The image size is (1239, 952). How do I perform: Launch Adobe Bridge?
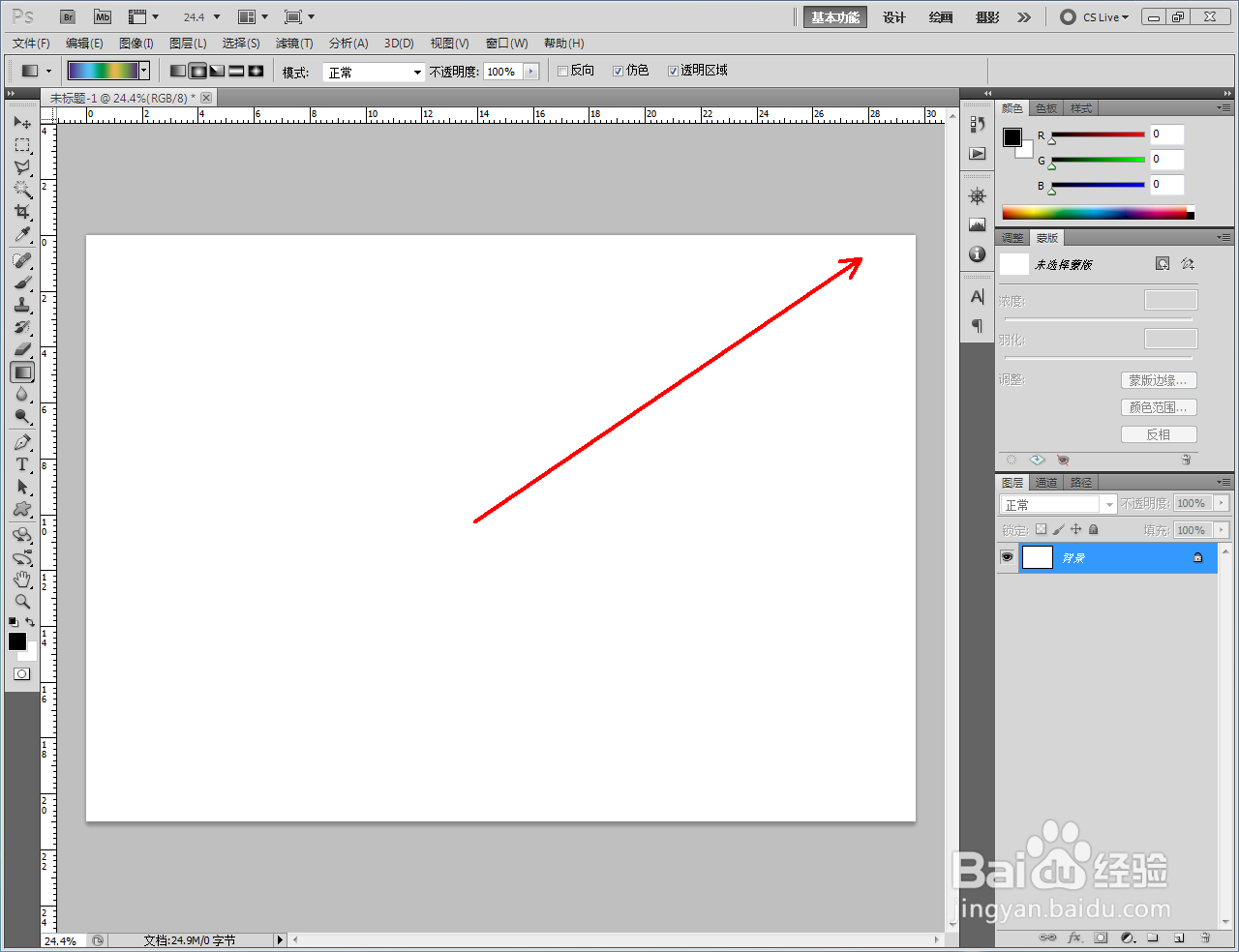(x=68, y=16)
